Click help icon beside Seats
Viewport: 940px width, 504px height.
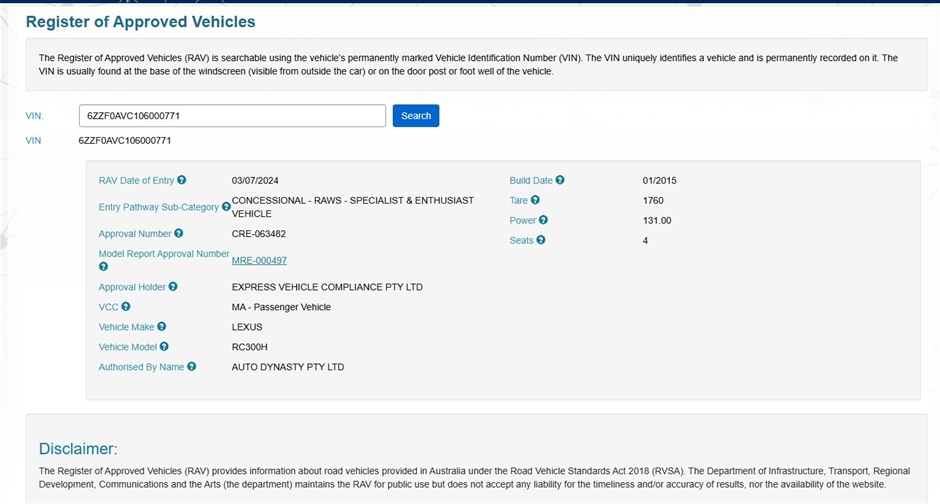coord(541,240)
